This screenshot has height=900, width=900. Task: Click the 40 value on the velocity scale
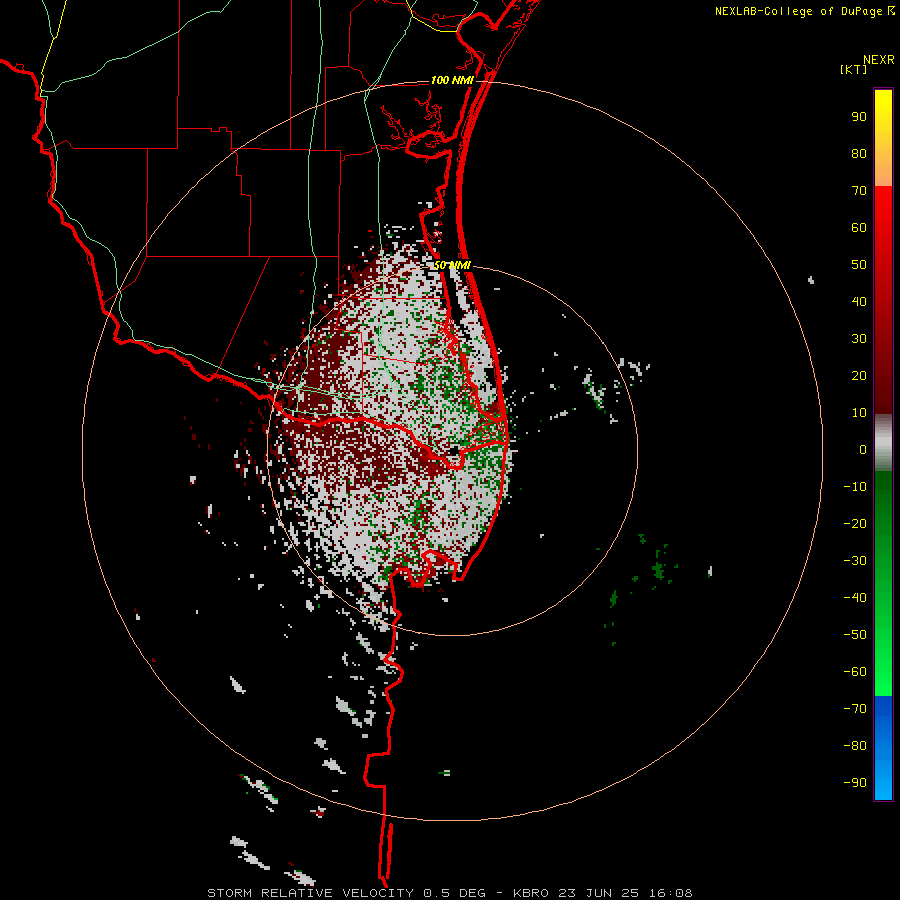point(859,302)
